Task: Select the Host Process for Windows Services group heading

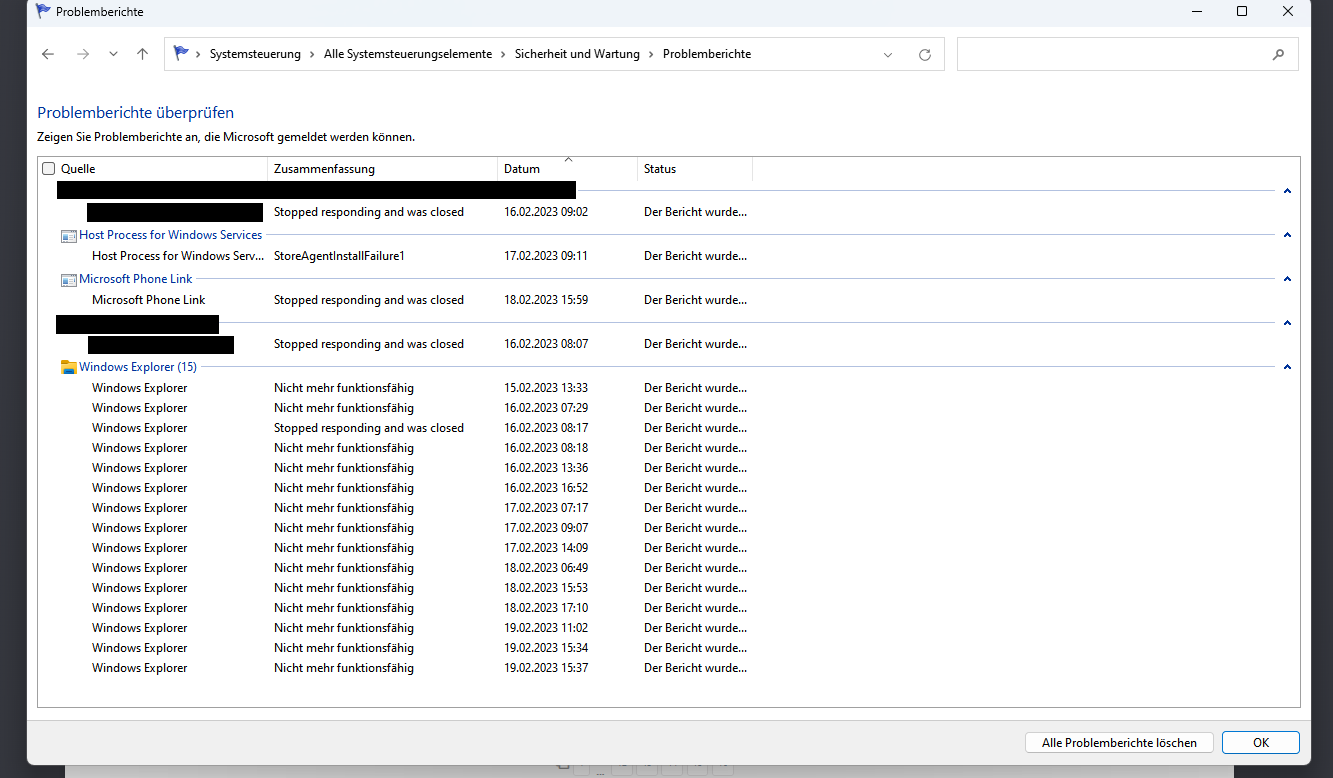Action: coord(170,235)
